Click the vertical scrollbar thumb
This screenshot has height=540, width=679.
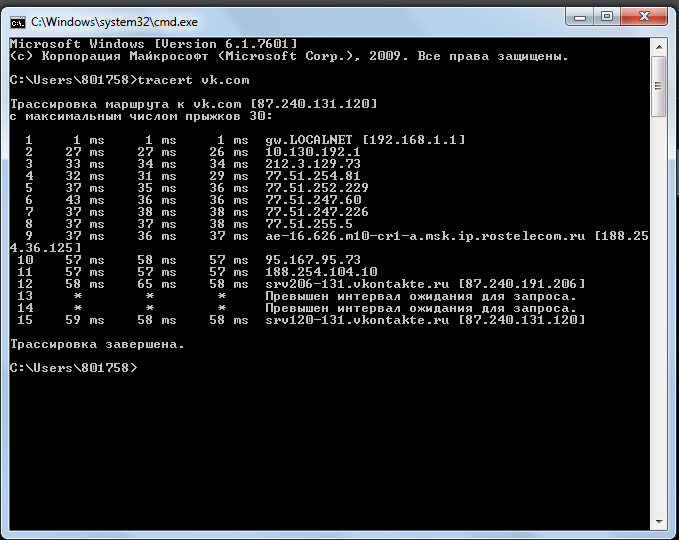[659, 86]
